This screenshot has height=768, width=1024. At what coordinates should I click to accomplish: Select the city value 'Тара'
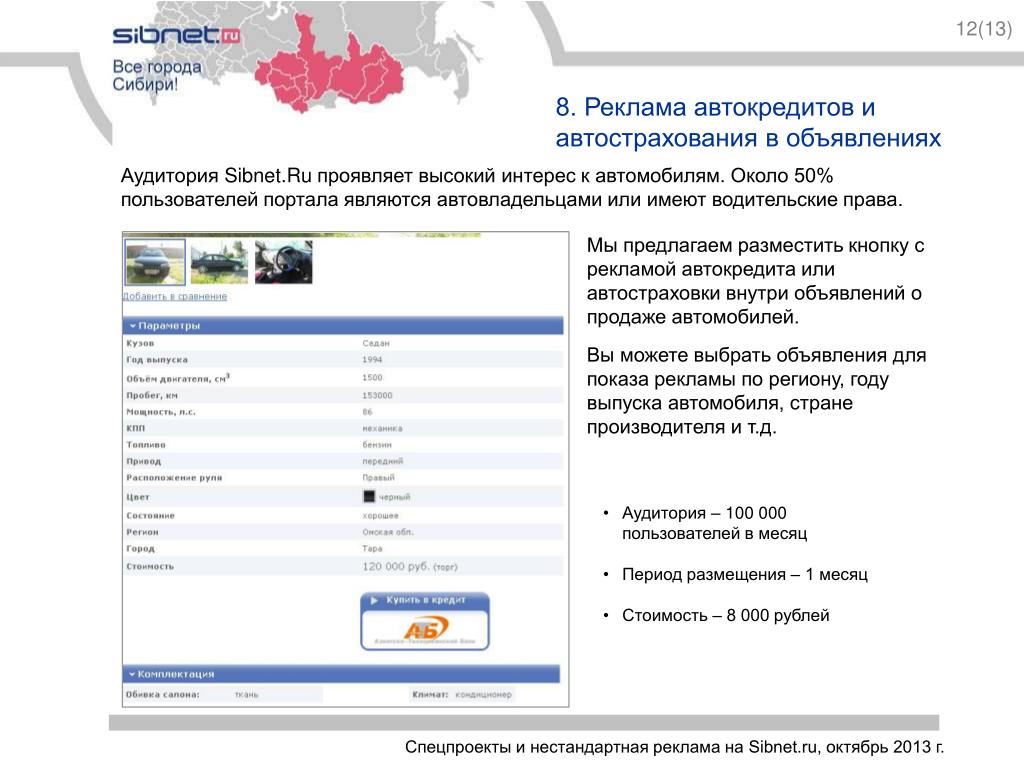(372, 549)
